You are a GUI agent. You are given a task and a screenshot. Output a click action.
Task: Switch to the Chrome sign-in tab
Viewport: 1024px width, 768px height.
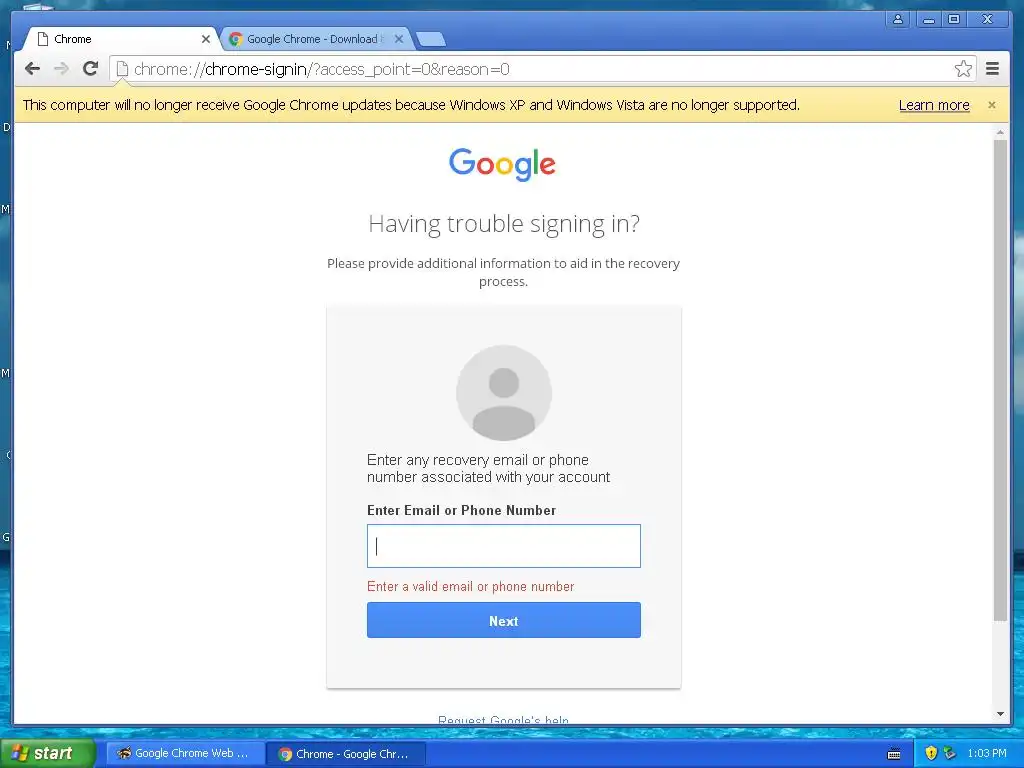point(121,39)
